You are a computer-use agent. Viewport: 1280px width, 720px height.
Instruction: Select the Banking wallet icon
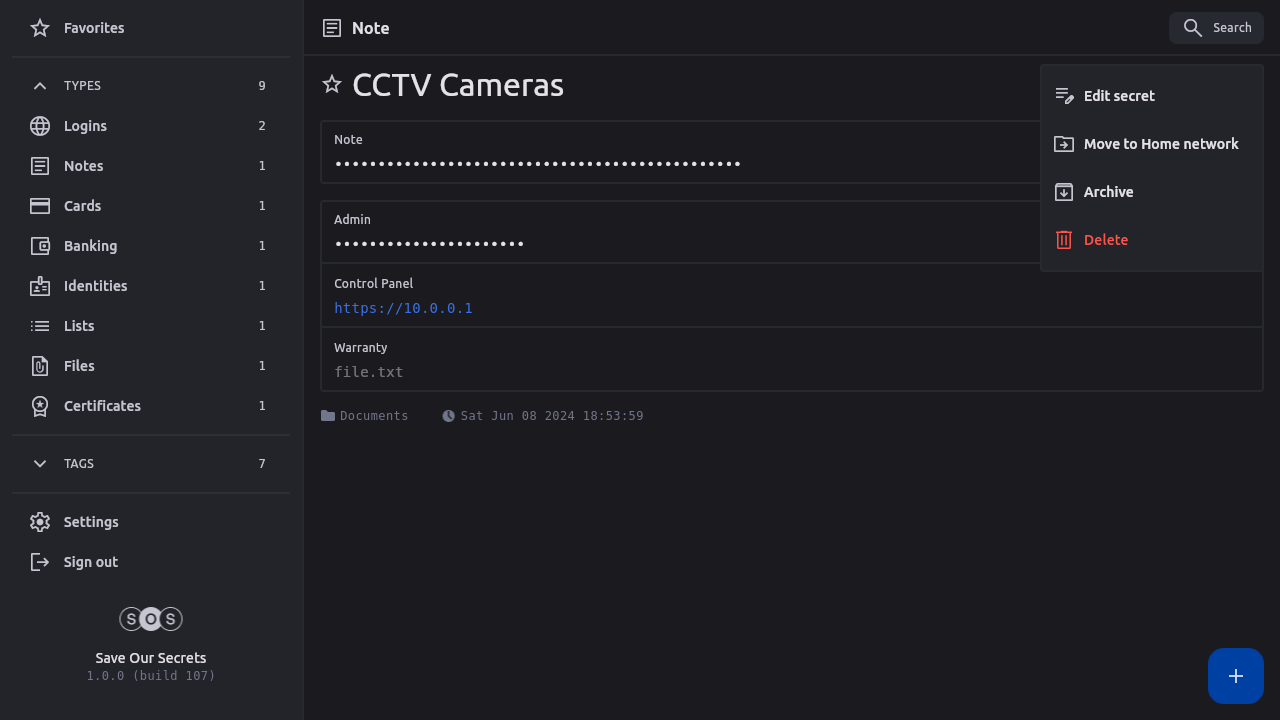(40, 246)
